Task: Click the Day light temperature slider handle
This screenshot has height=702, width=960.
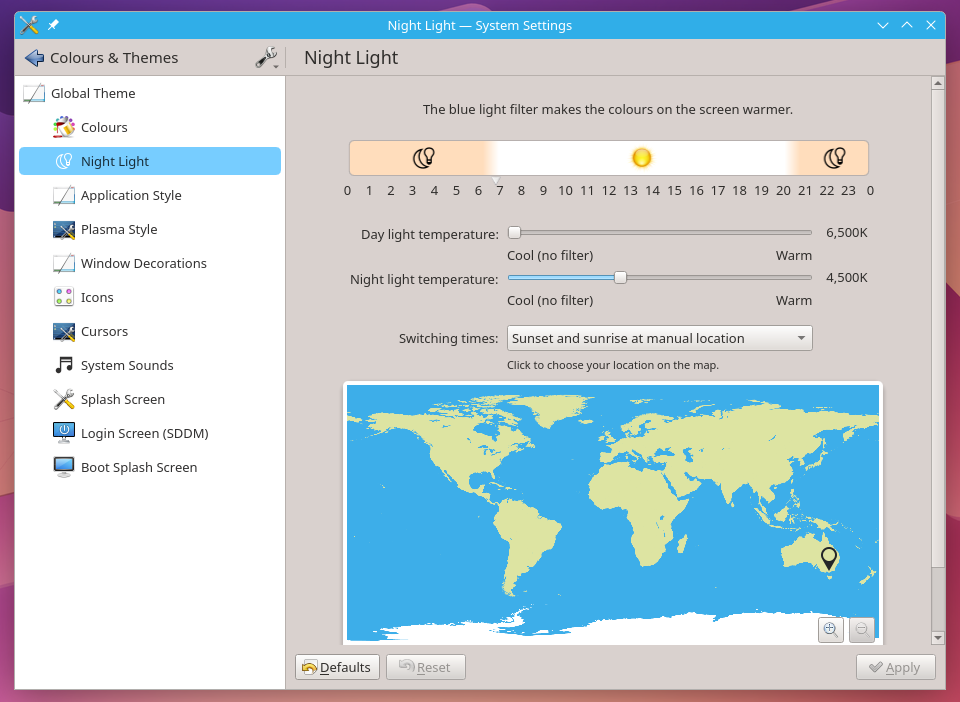Action: click(514, 233)
